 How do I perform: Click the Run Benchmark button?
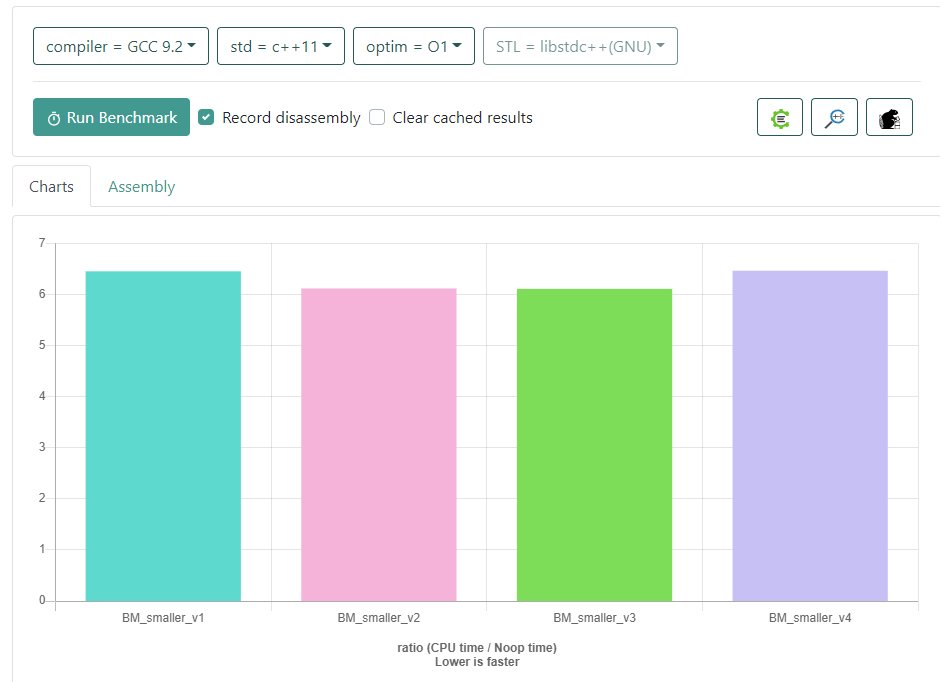pyautogui.click(x=111, y=117)
